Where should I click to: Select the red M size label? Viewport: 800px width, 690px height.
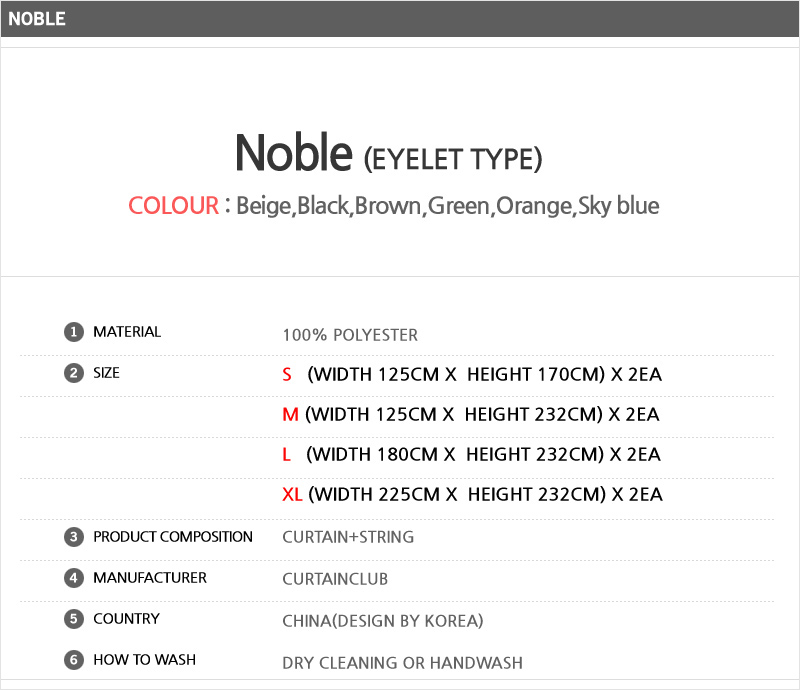point(290,415)
